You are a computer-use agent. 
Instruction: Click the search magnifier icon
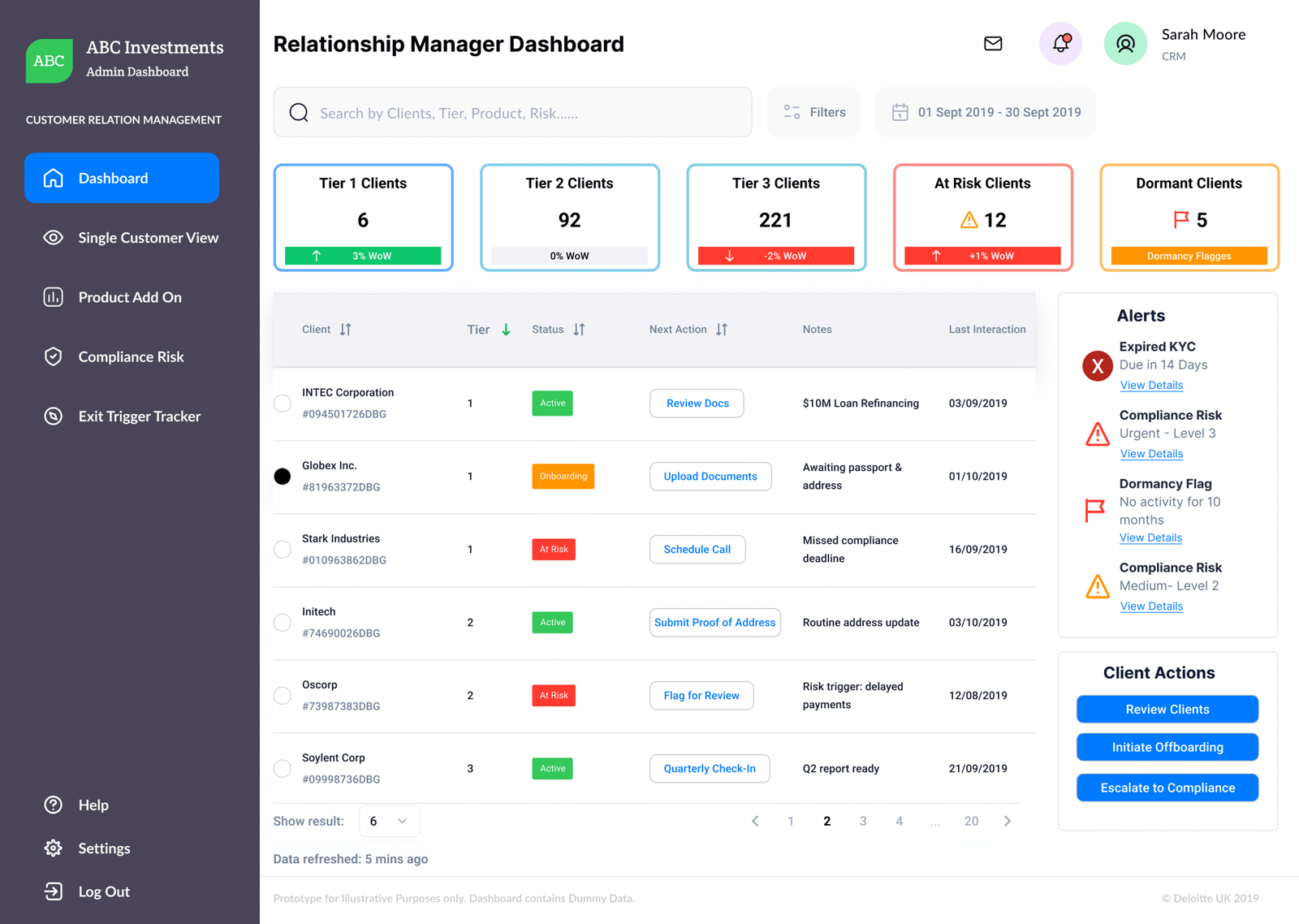coord(299,113)
